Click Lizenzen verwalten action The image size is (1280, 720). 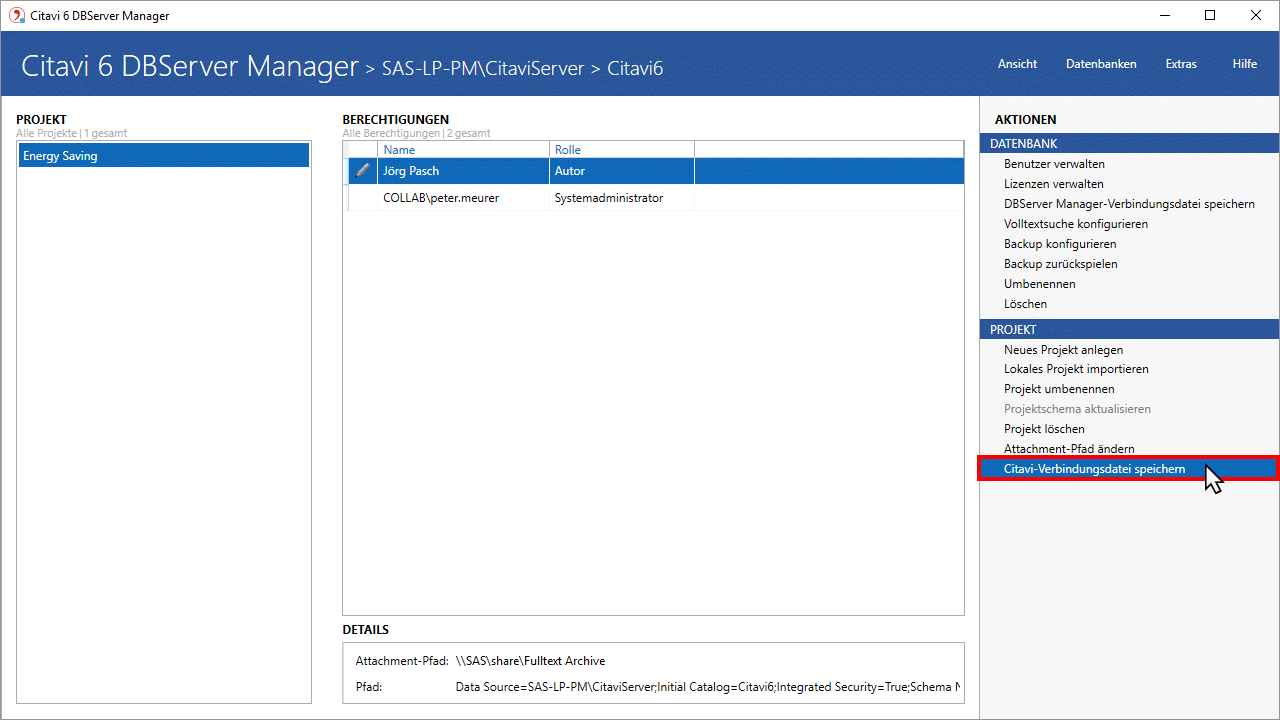1054,184
